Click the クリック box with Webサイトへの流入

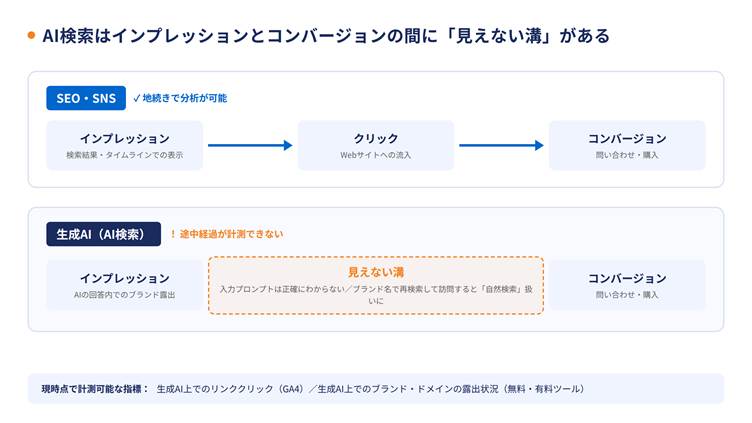[x=376, y=145]
